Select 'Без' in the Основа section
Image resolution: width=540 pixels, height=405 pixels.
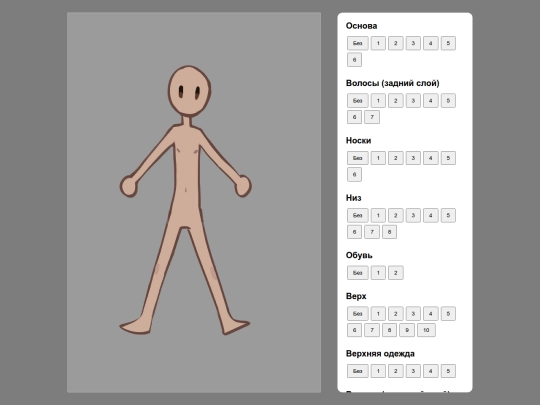pyautogui.click(x=357, y=43)
